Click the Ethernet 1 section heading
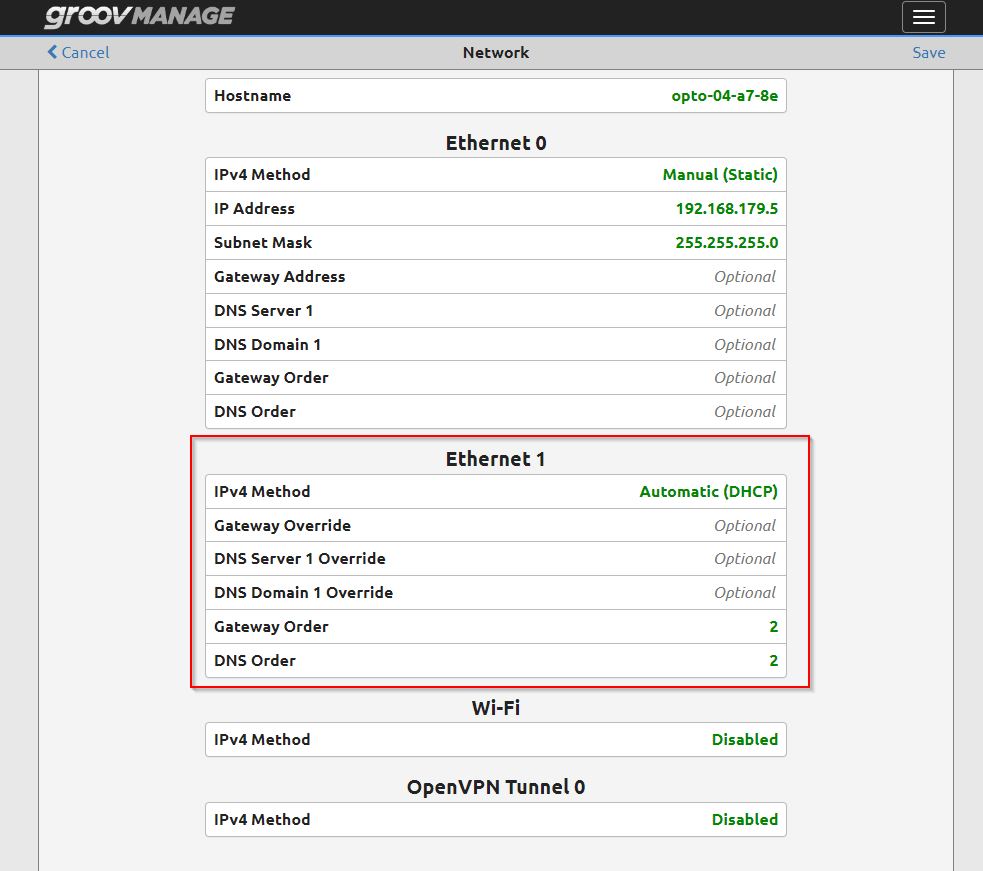This screenshot has width=983, height=871. 495,459
